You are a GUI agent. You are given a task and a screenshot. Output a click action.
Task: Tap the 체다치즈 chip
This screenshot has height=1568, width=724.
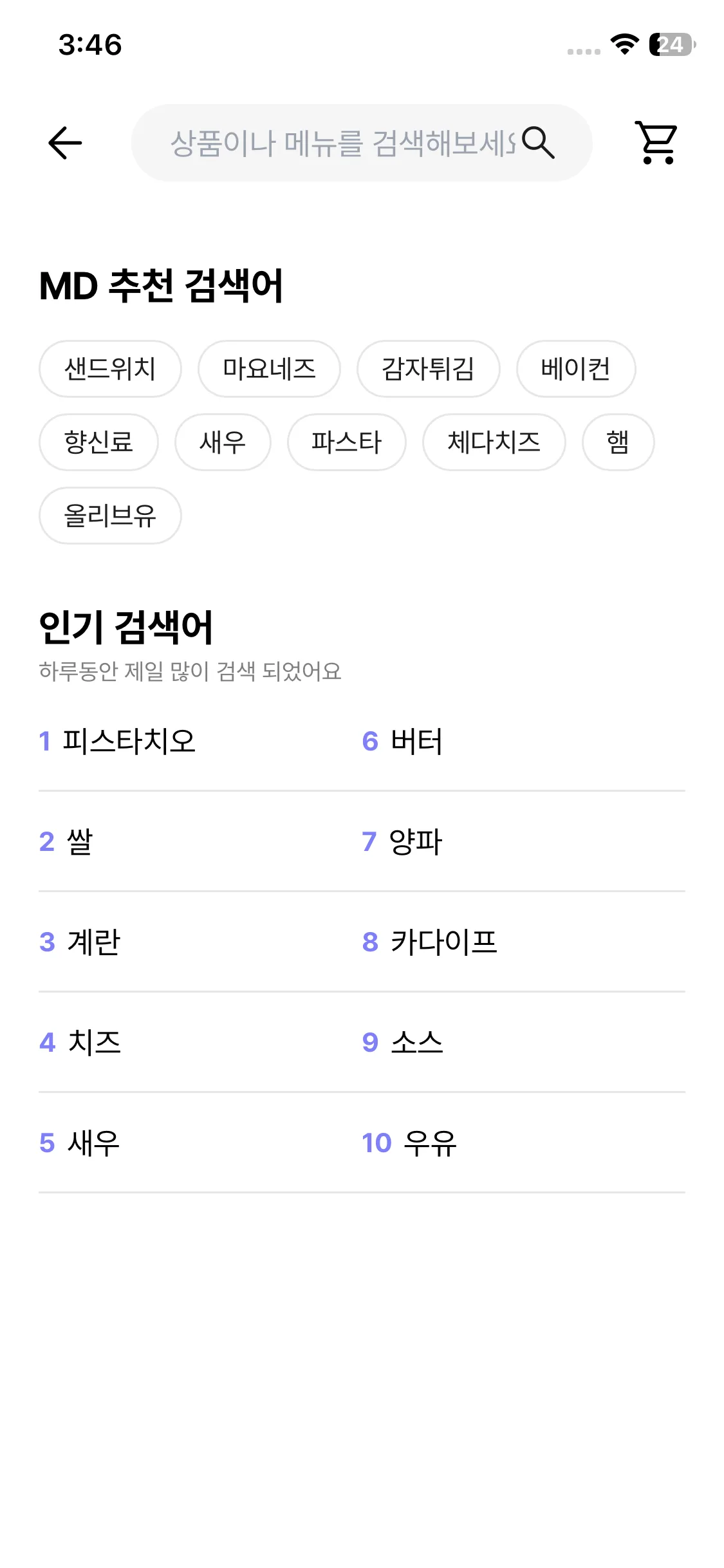tap(494, 442)
